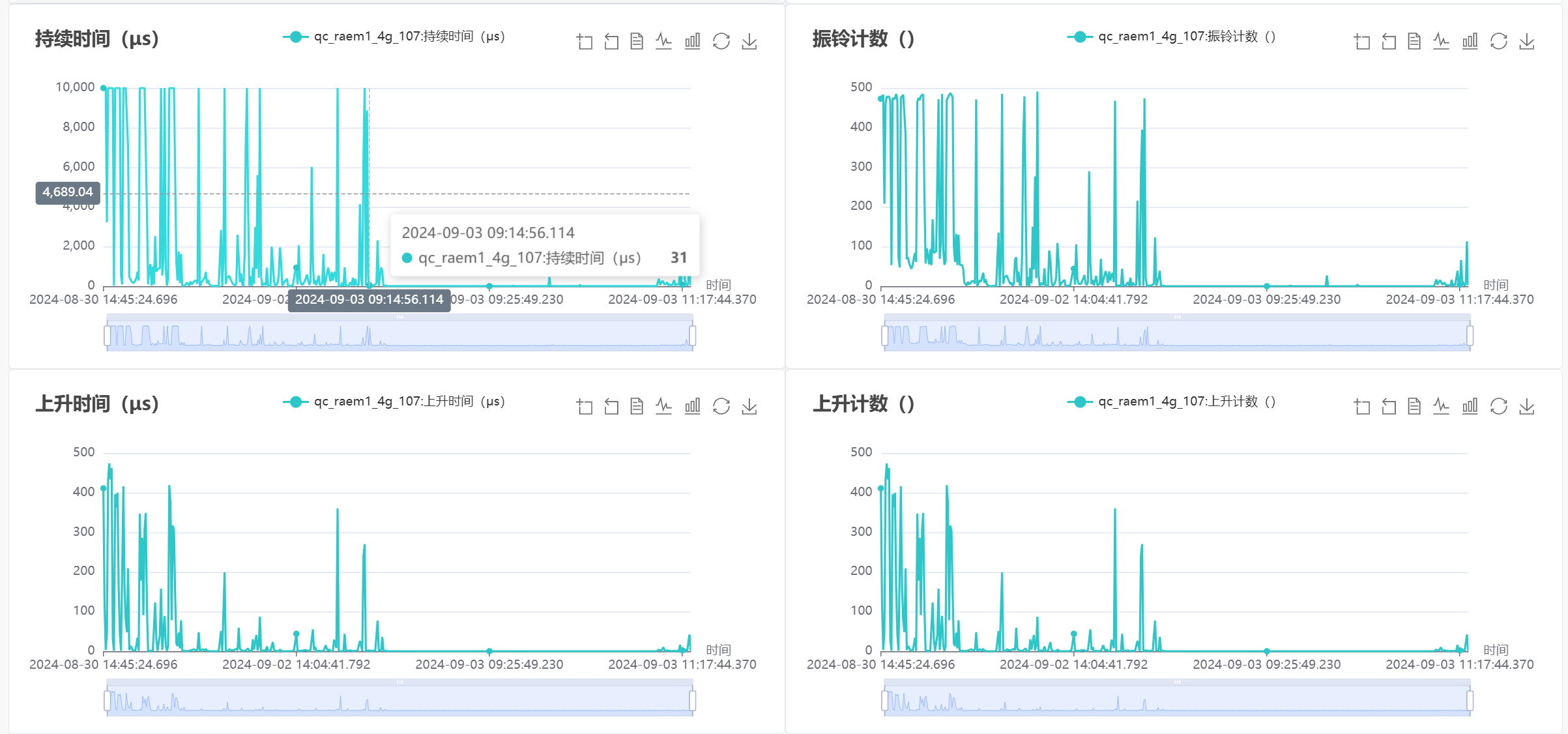Activate area zoom selection on 持续时间 chart
The width and height of the screenshot is (1568, 734).
coord(584,40)
